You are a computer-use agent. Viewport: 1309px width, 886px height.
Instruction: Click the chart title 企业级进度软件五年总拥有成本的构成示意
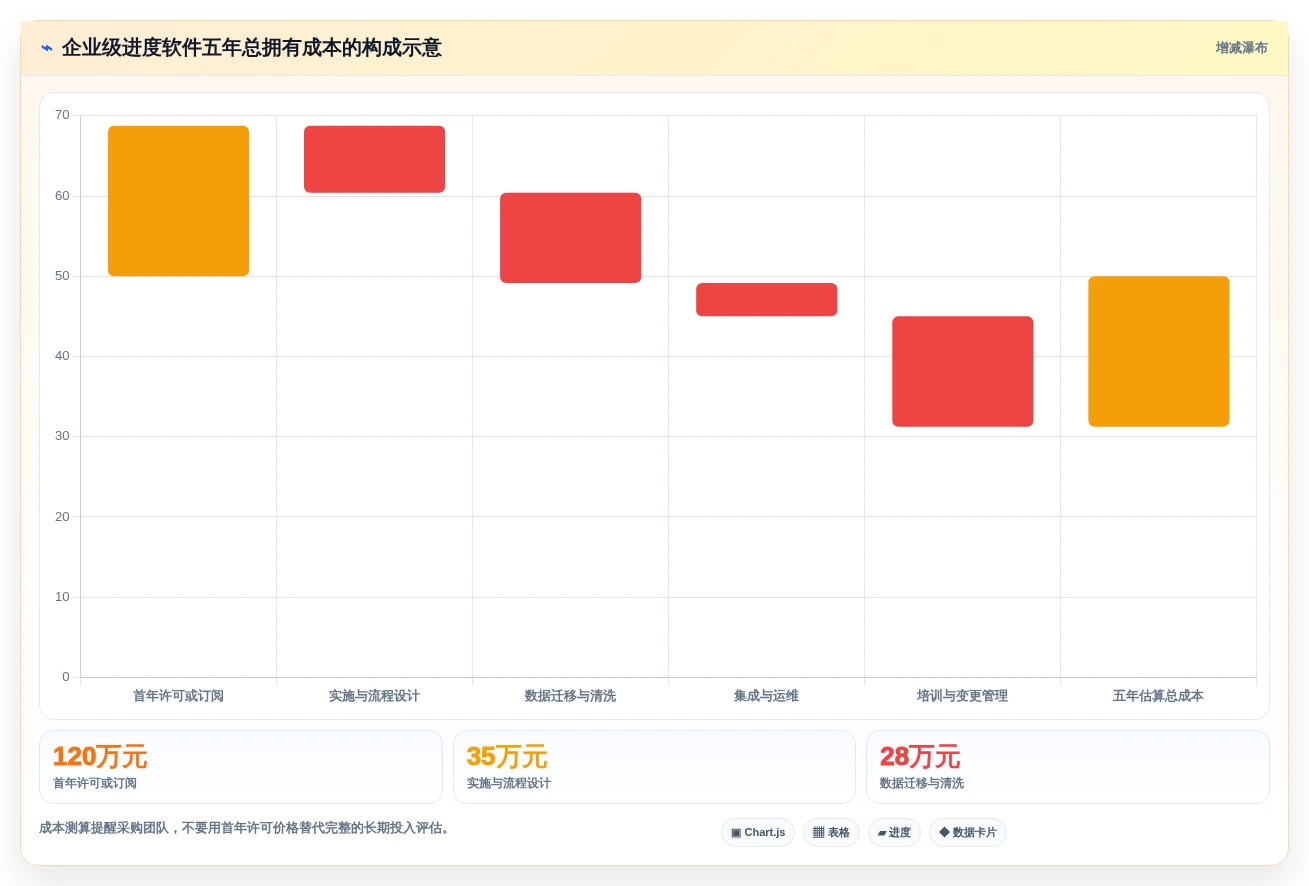point(251,48)
